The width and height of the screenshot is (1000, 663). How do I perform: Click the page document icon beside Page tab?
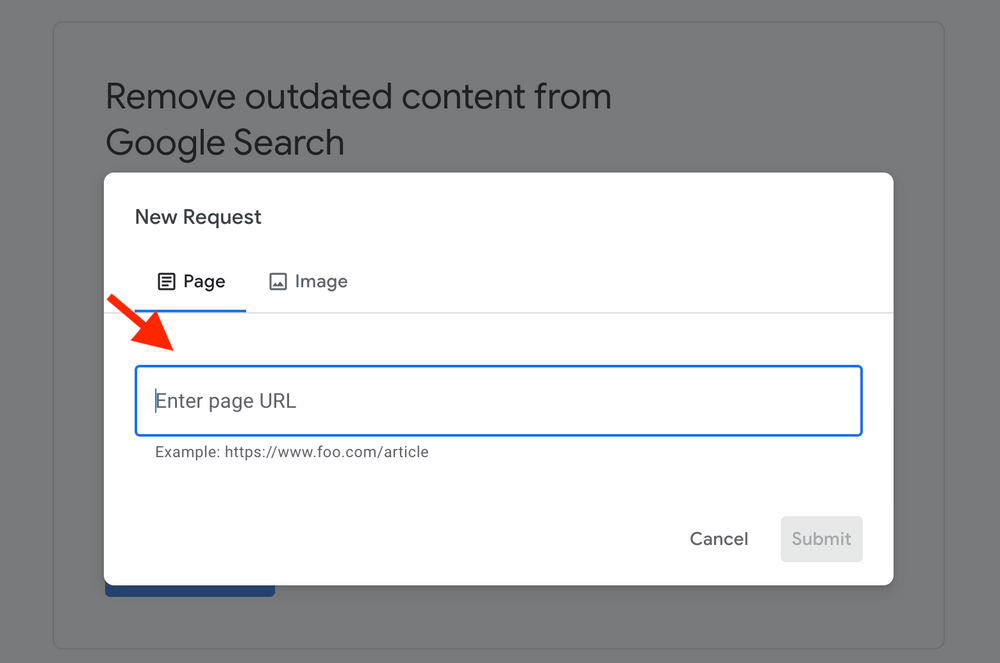pyautogui.click(x=165, y=281)
